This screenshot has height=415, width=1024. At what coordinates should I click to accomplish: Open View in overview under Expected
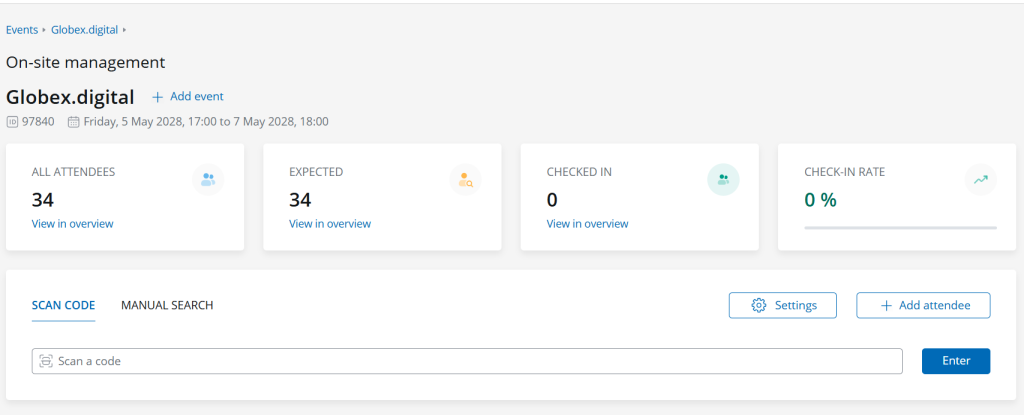pos(329,224)
